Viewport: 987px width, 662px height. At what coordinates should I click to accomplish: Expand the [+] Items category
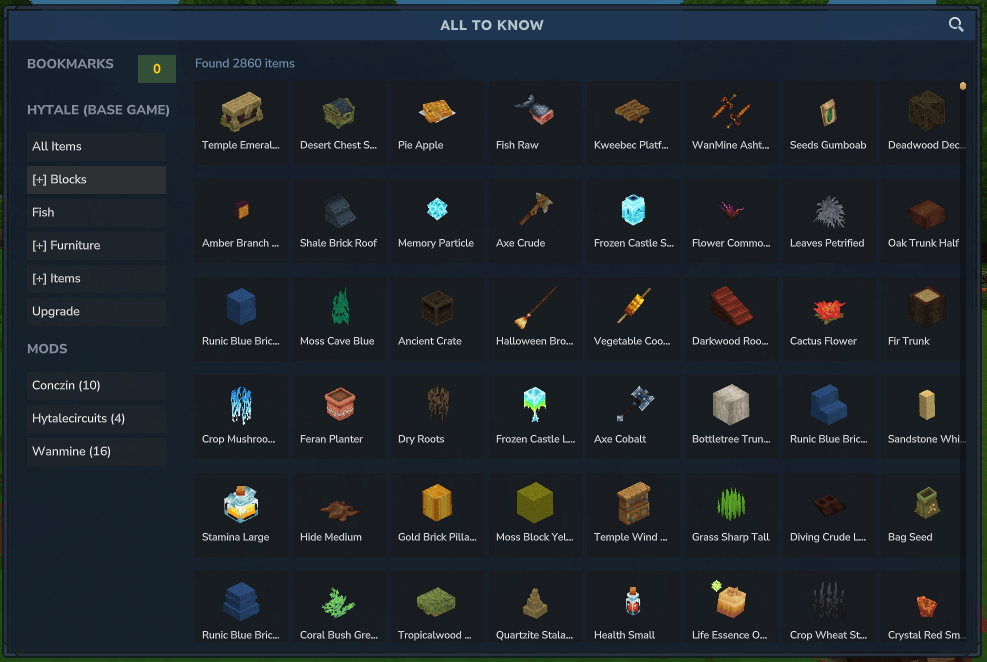point(96,279)
